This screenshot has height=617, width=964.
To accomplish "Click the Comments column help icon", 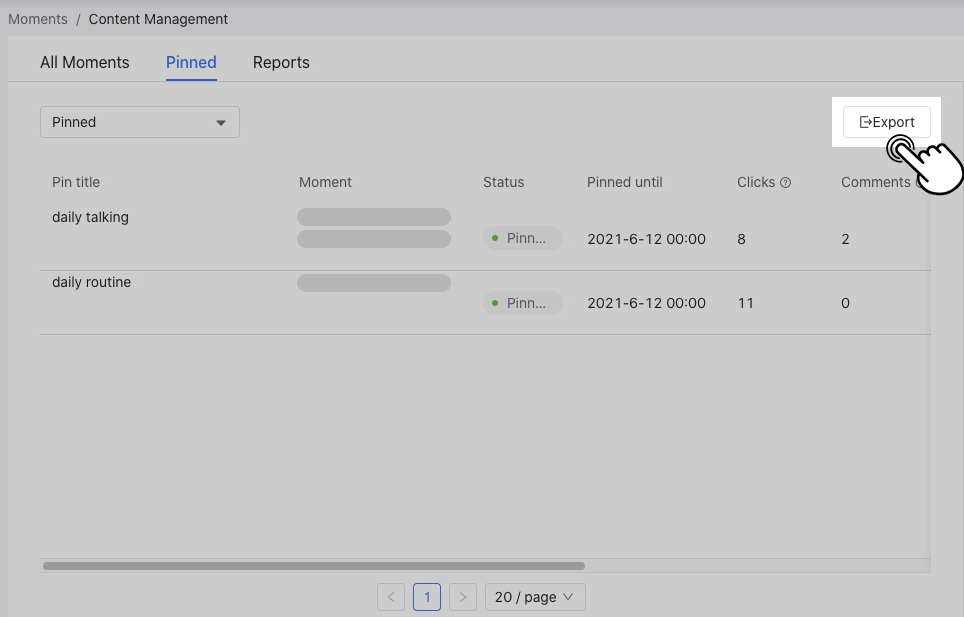I will tap(920, 183).
